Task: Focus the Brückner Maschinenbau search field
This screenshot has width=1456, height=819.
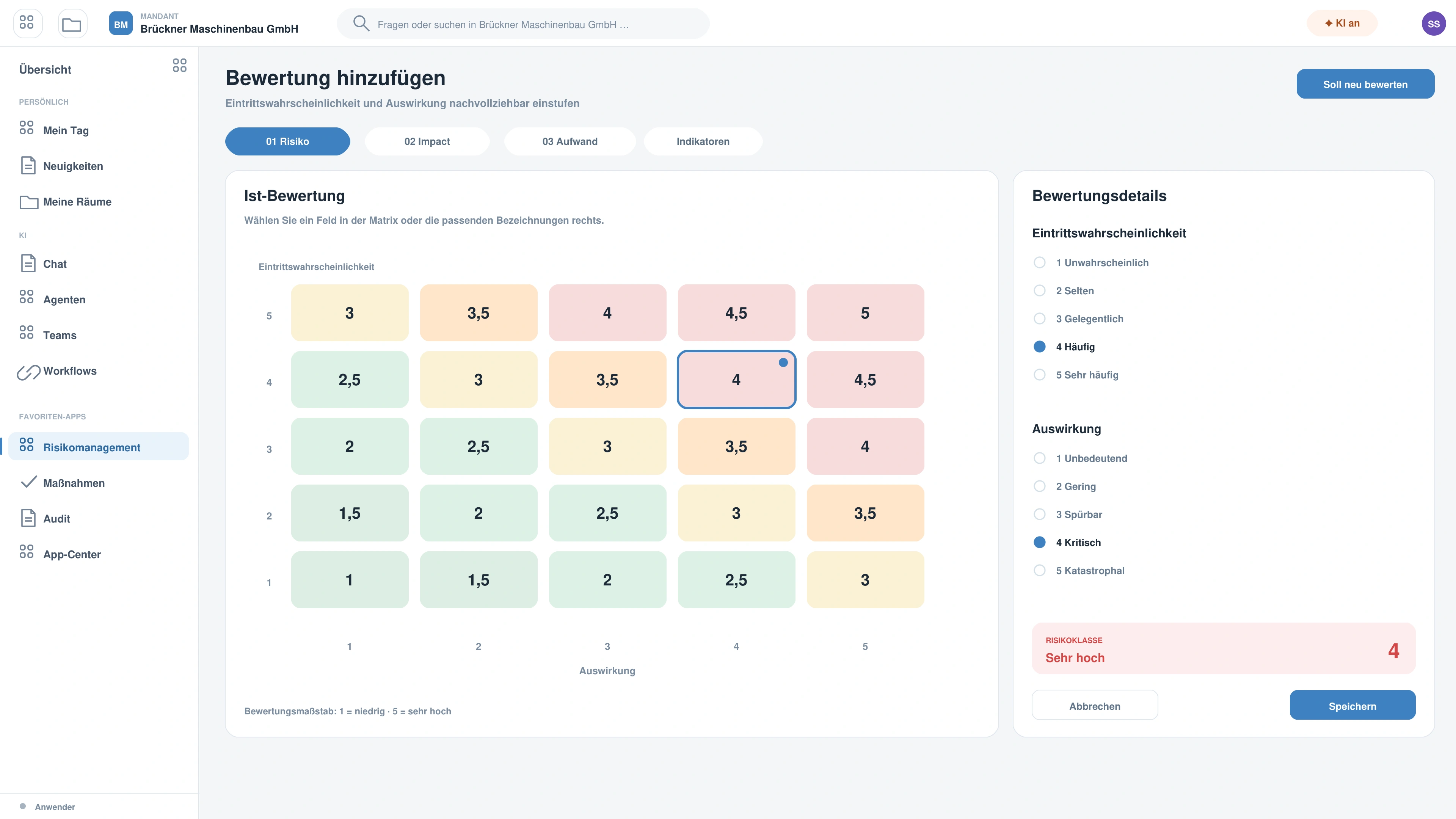Action: 523,24
